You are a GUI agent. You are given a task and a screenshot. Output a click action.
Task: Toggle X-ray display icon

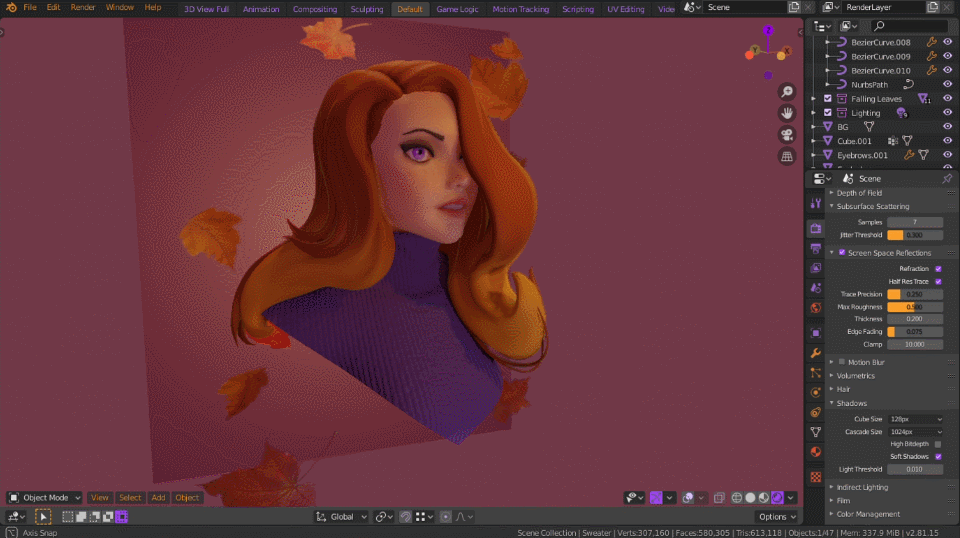tap(719, 498)
